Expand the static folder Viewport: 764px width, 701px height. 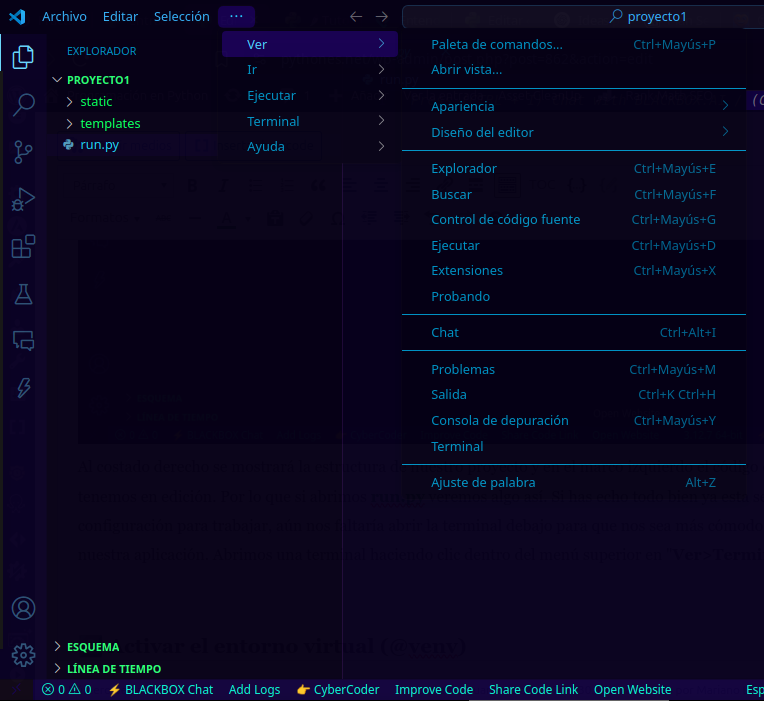pyautogui.click(x=96, y=102)
